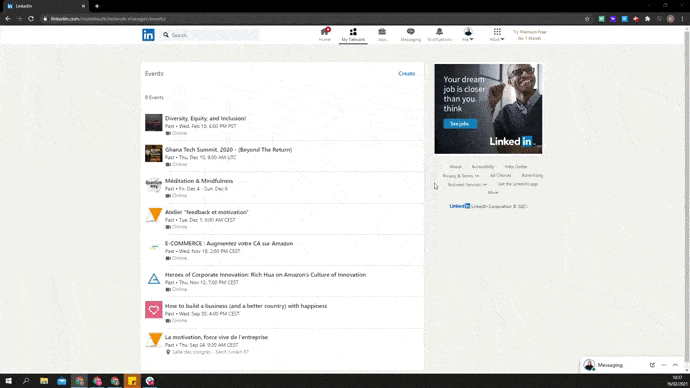
Task: Open the Advertising footer link
Action: tap(532, 176)
